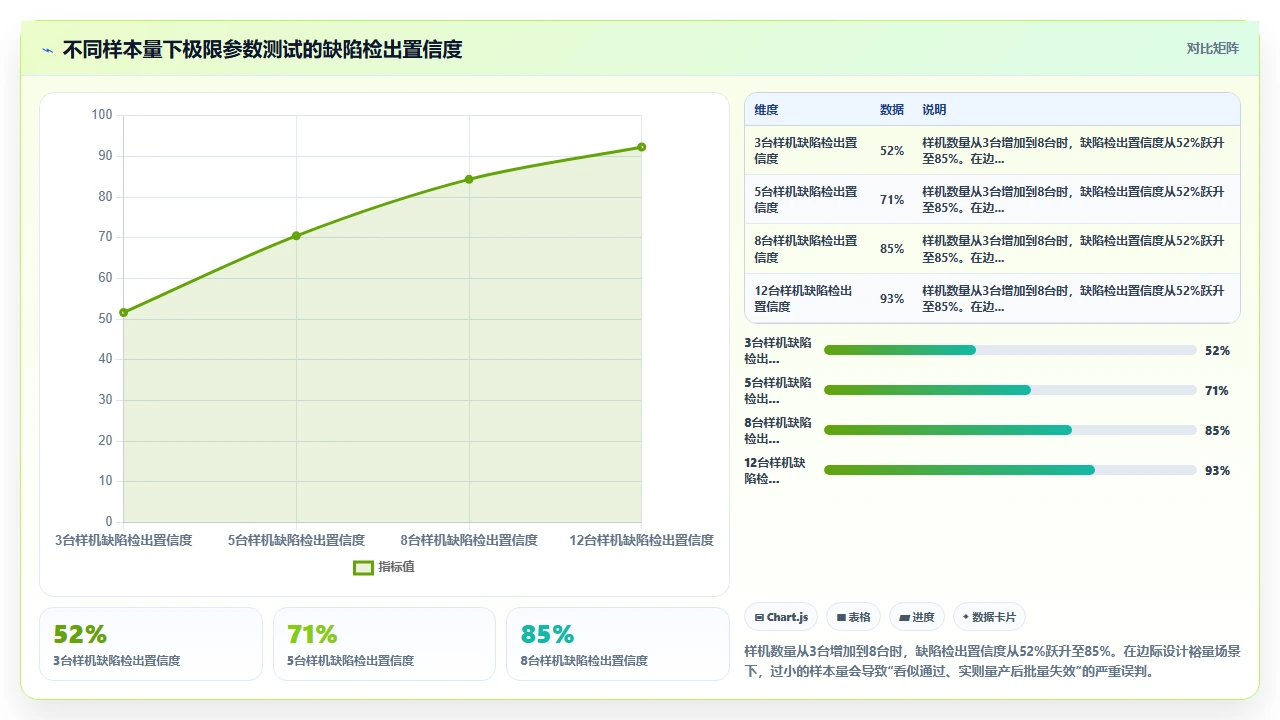Click the 5台样机 progress bar at 71%
Screen dimensions: 1280x720
point(1010,390)
